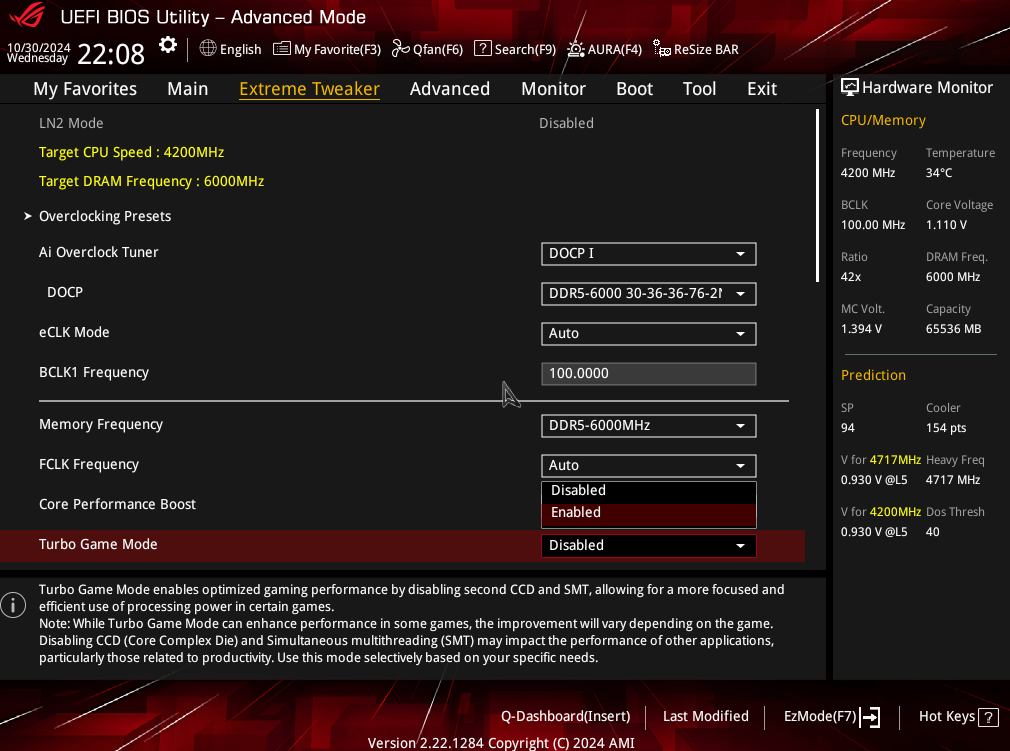
Task: Select the Turbo Game Mode label
Action: (98, 544)
